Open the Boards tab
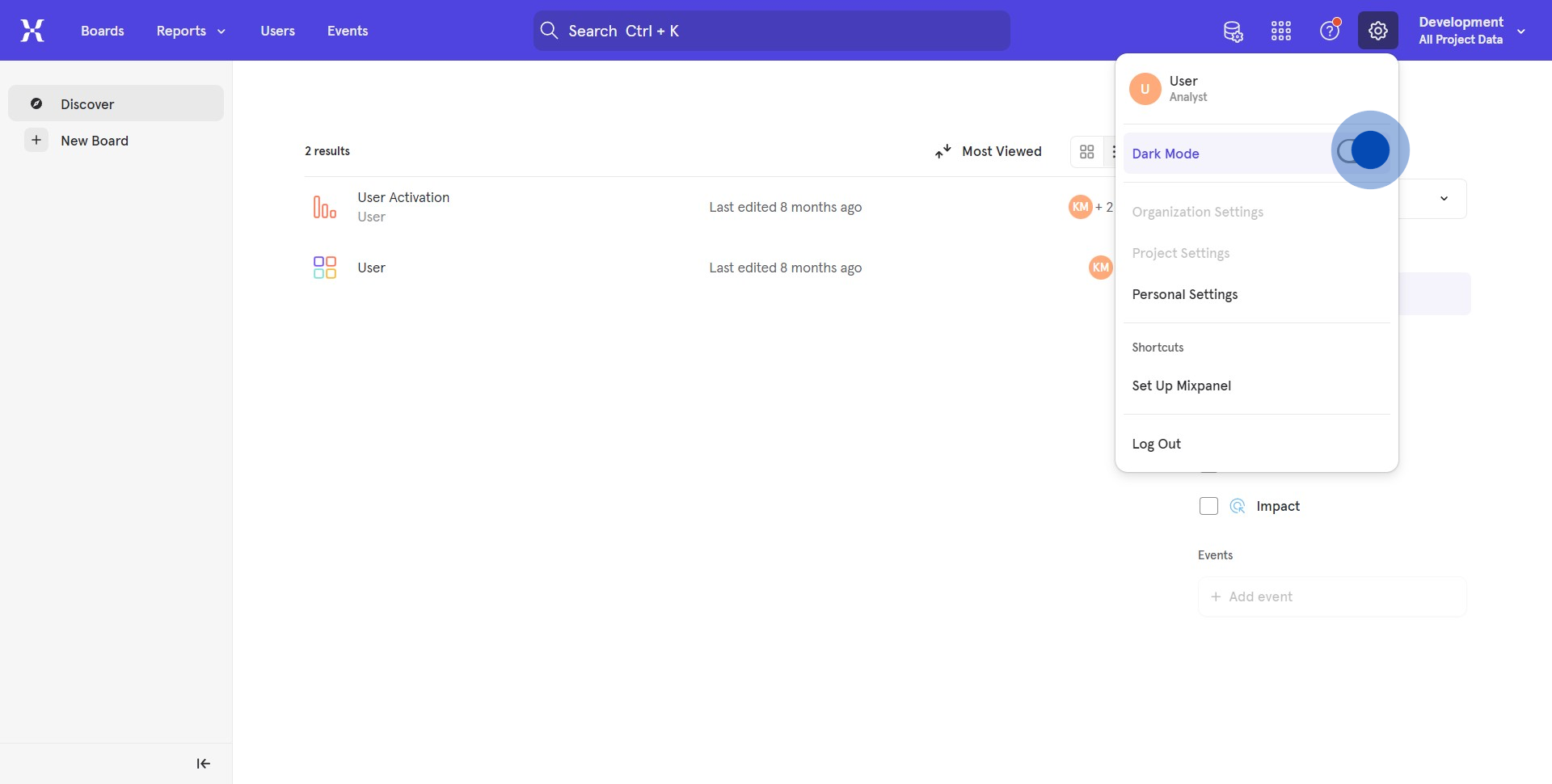The width and height of the screenshot is (1552, 784). tap(103, 31)
